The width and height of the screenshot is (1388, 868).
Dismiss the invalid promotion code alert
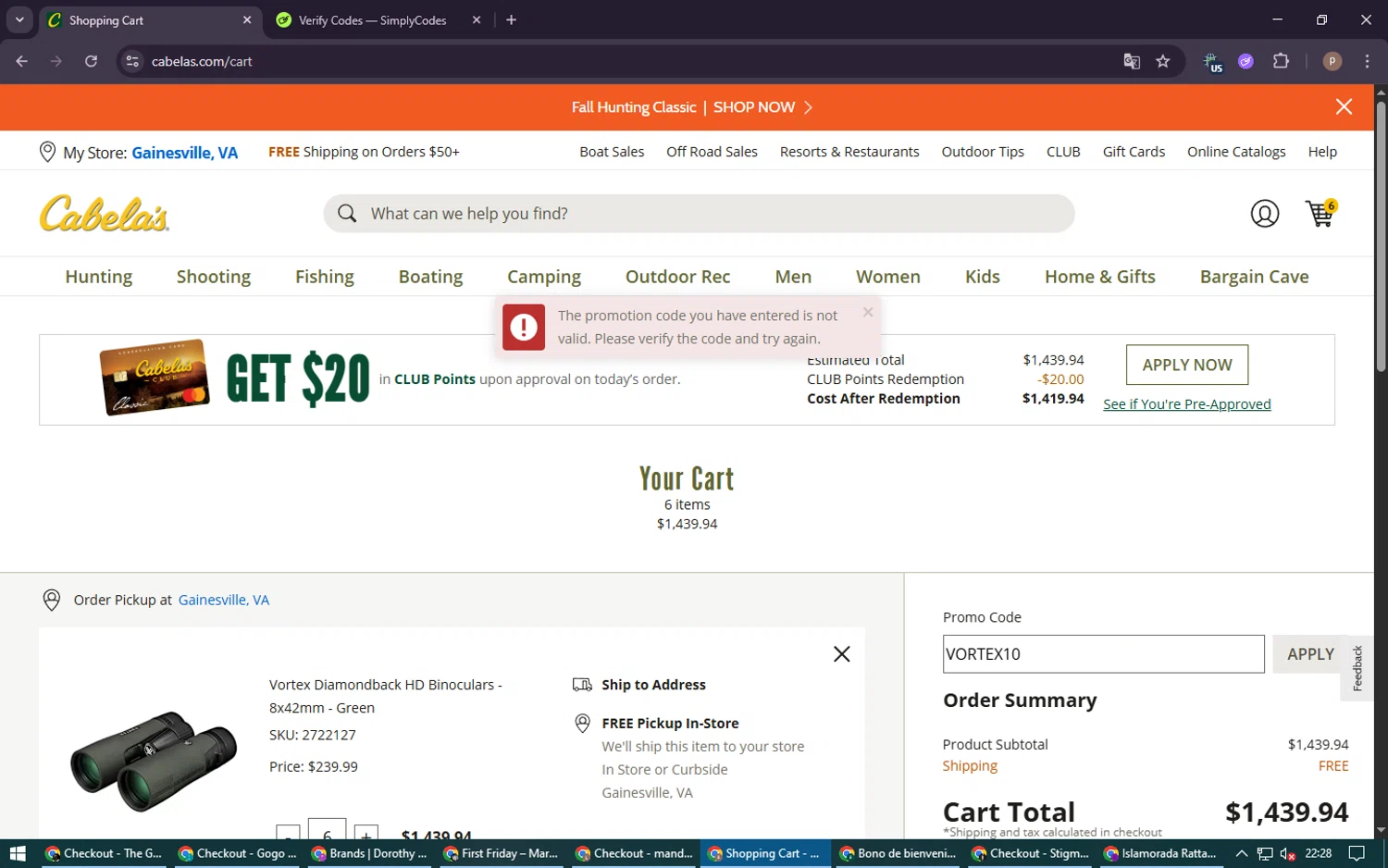click(867, 312)
